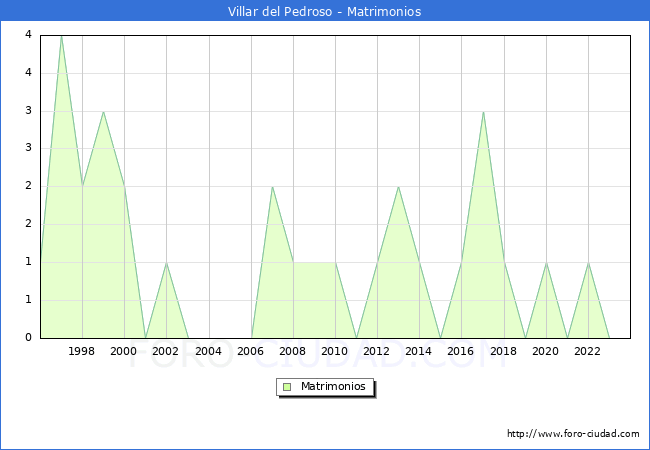Viewport: 650px width, 450px height.
Task: Select the 2016 x-axis label
Action: click(x=461, y=351)
